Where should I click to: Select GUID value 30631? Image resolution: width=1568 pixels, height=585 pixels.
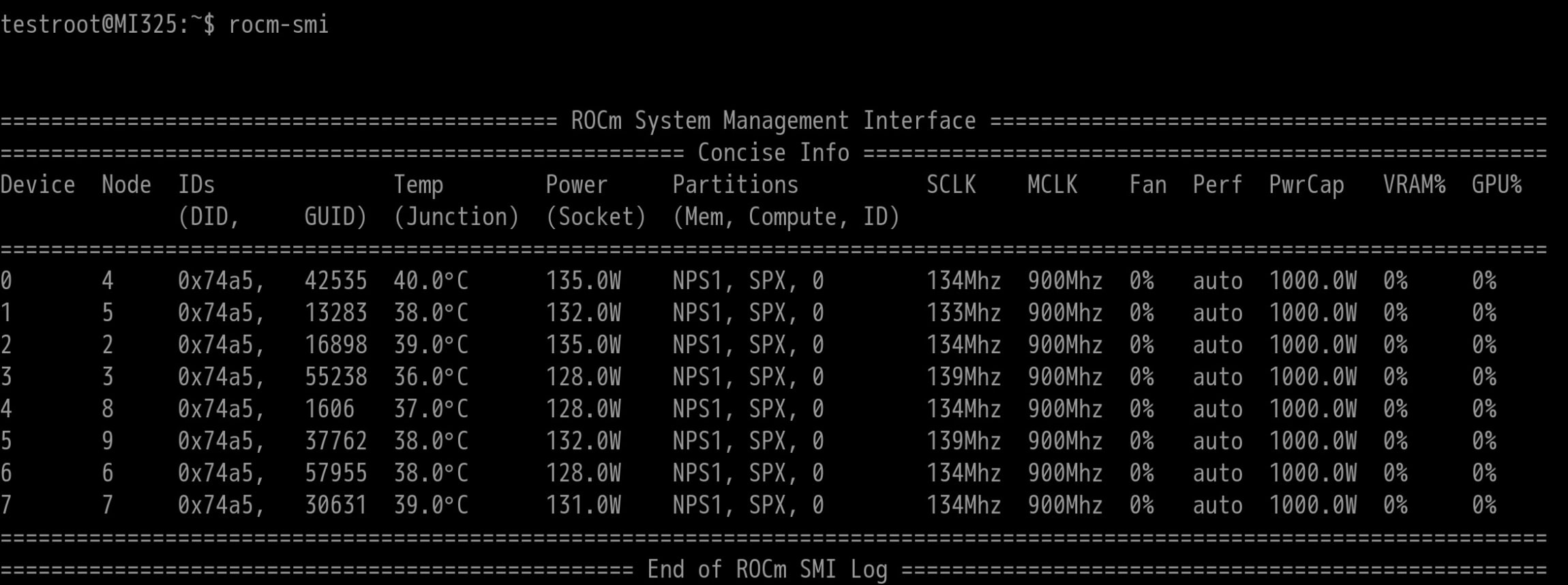335,505
